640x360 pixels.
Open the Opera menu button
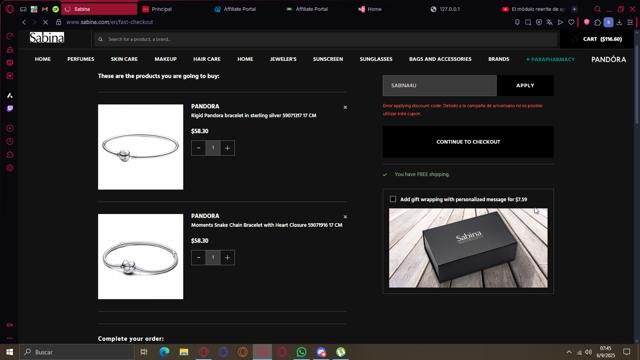point(10,9)
